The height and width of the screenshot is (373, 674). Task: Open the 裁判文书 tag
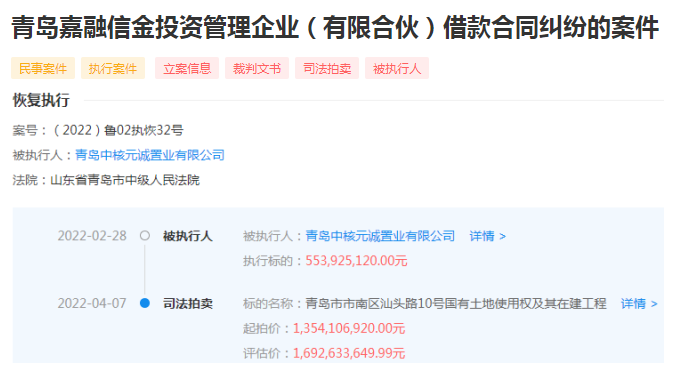coord(257,68)
